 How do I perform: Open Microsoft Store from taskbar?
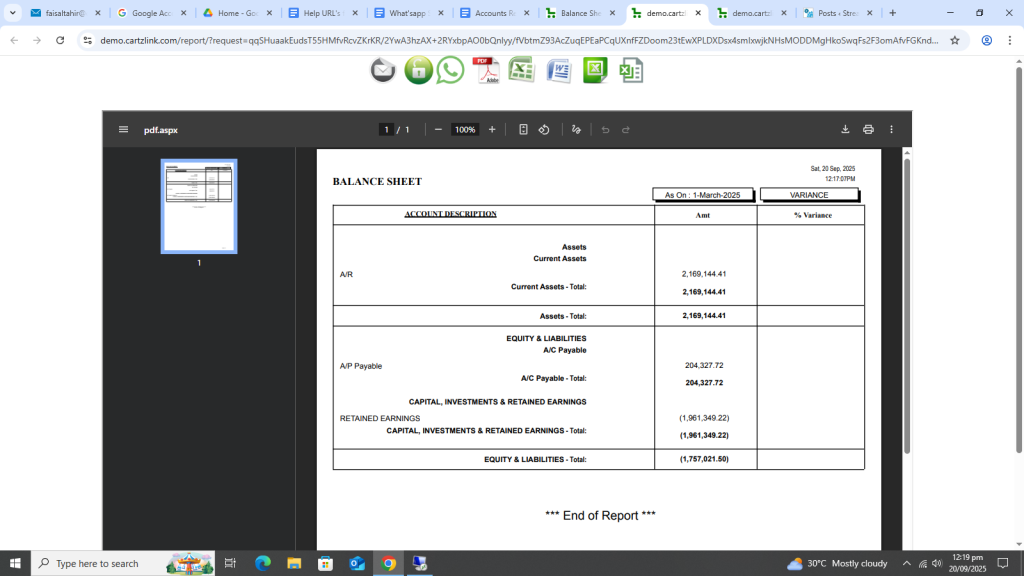click(325, 563)
